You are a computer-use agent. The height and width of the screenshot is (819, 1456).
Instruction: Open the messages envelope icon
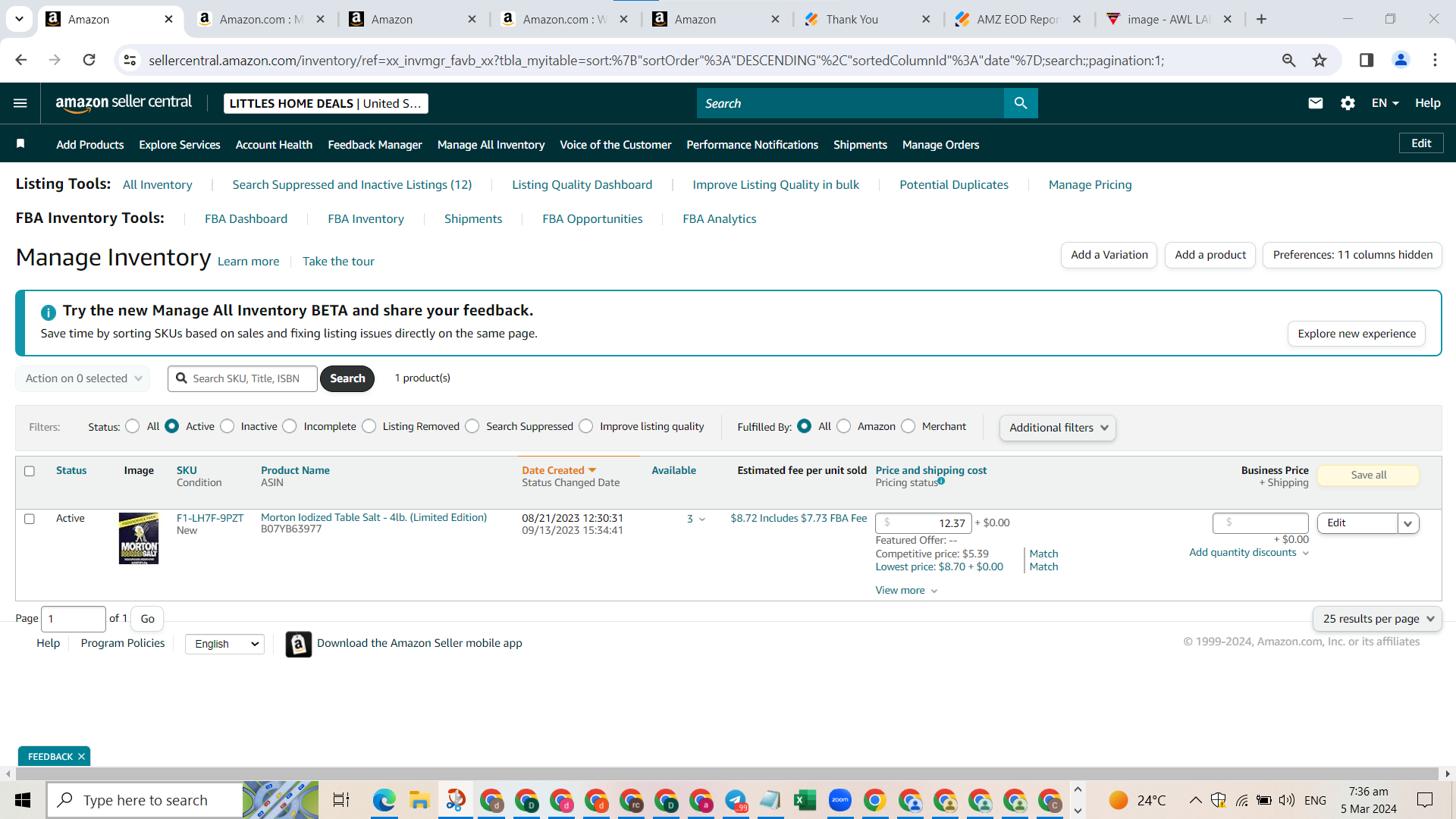coord(1316,103)
